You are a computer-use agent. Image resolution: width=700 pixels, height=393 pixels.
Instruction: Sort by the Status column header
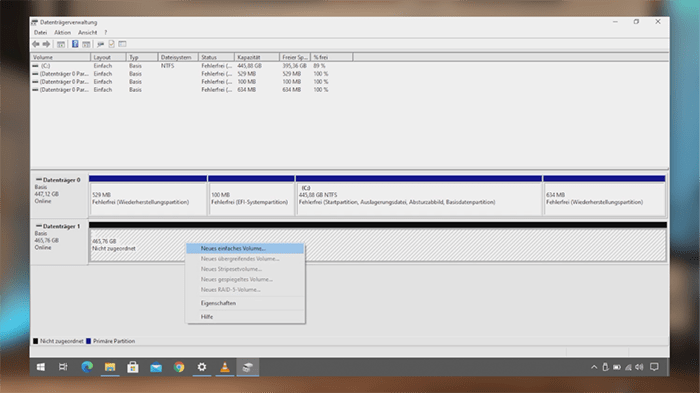[x=217, y=57]
